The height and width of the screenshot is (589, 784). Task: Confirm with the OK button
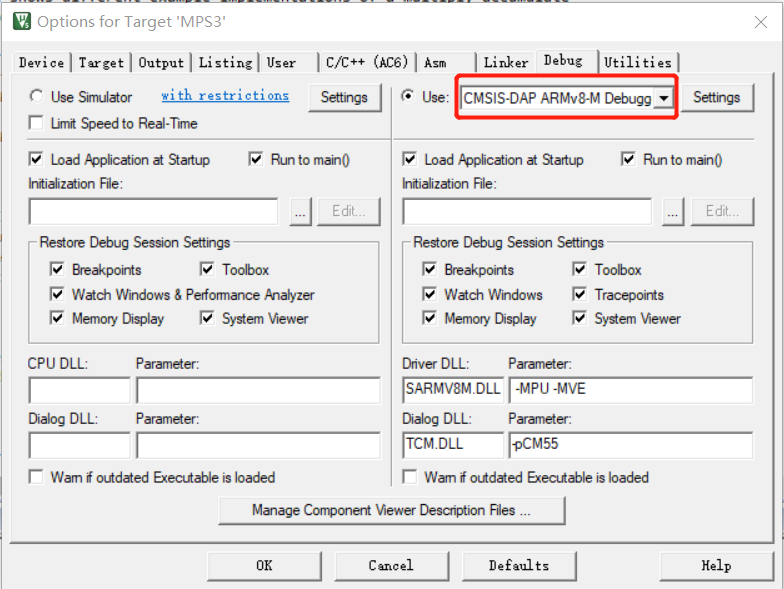264,566
